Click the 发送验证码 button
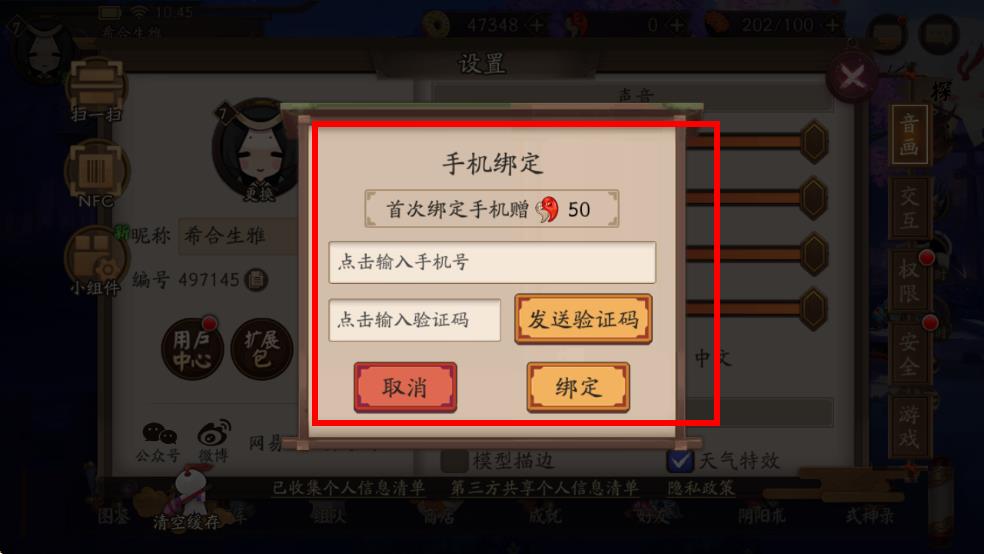 [x=583, y=319]
